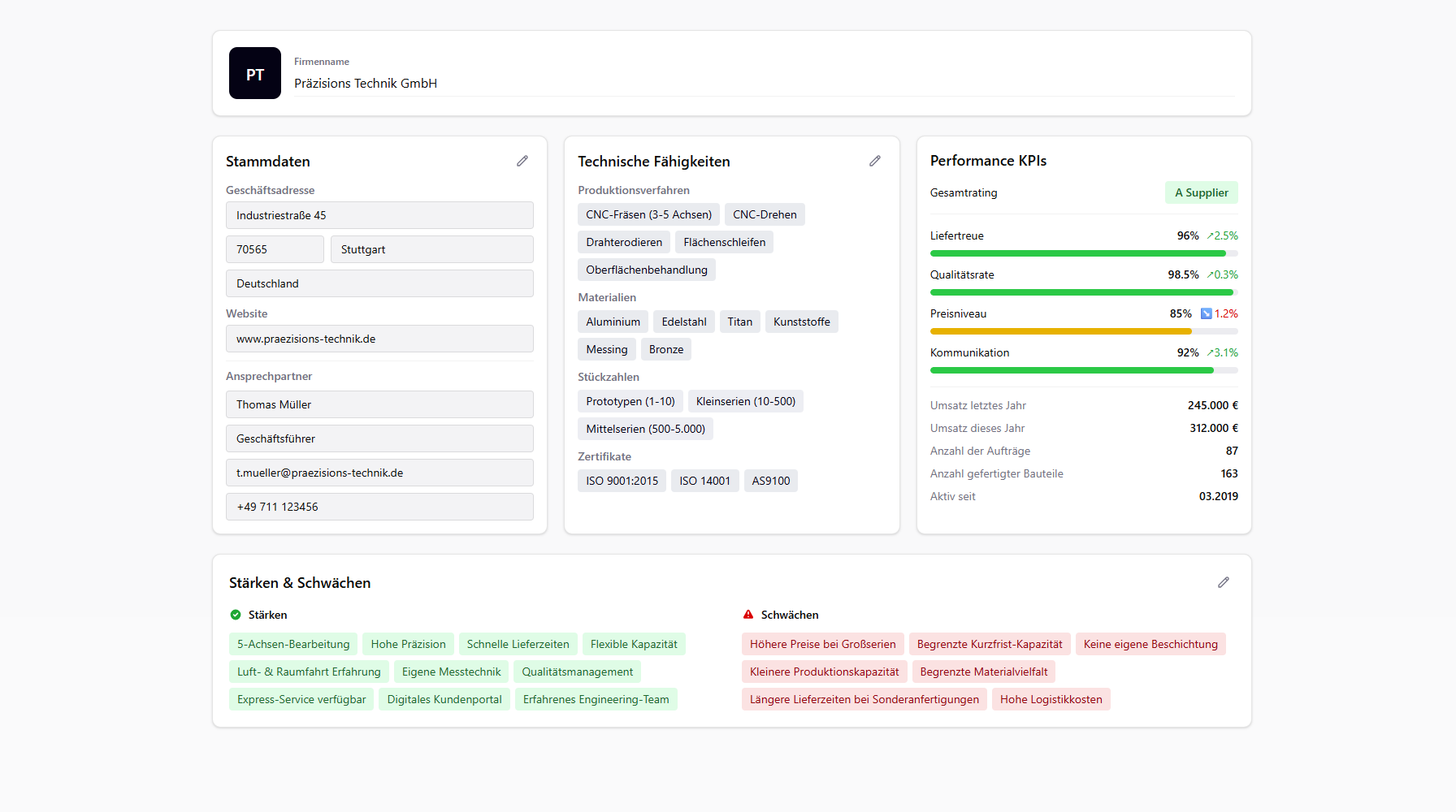Click the Preisniveau downward trend icon
The height and width of the screenshot is (812, 1456).
pyautogui.click(x=1206, y=313)
